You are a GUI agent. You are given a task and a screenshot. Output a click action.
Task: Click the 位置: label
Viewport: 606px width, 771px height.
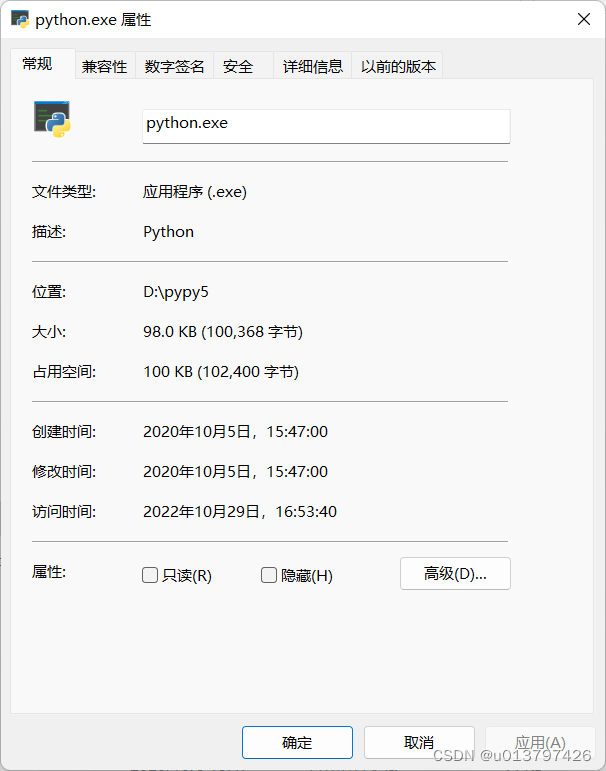[x=49, y=292]
